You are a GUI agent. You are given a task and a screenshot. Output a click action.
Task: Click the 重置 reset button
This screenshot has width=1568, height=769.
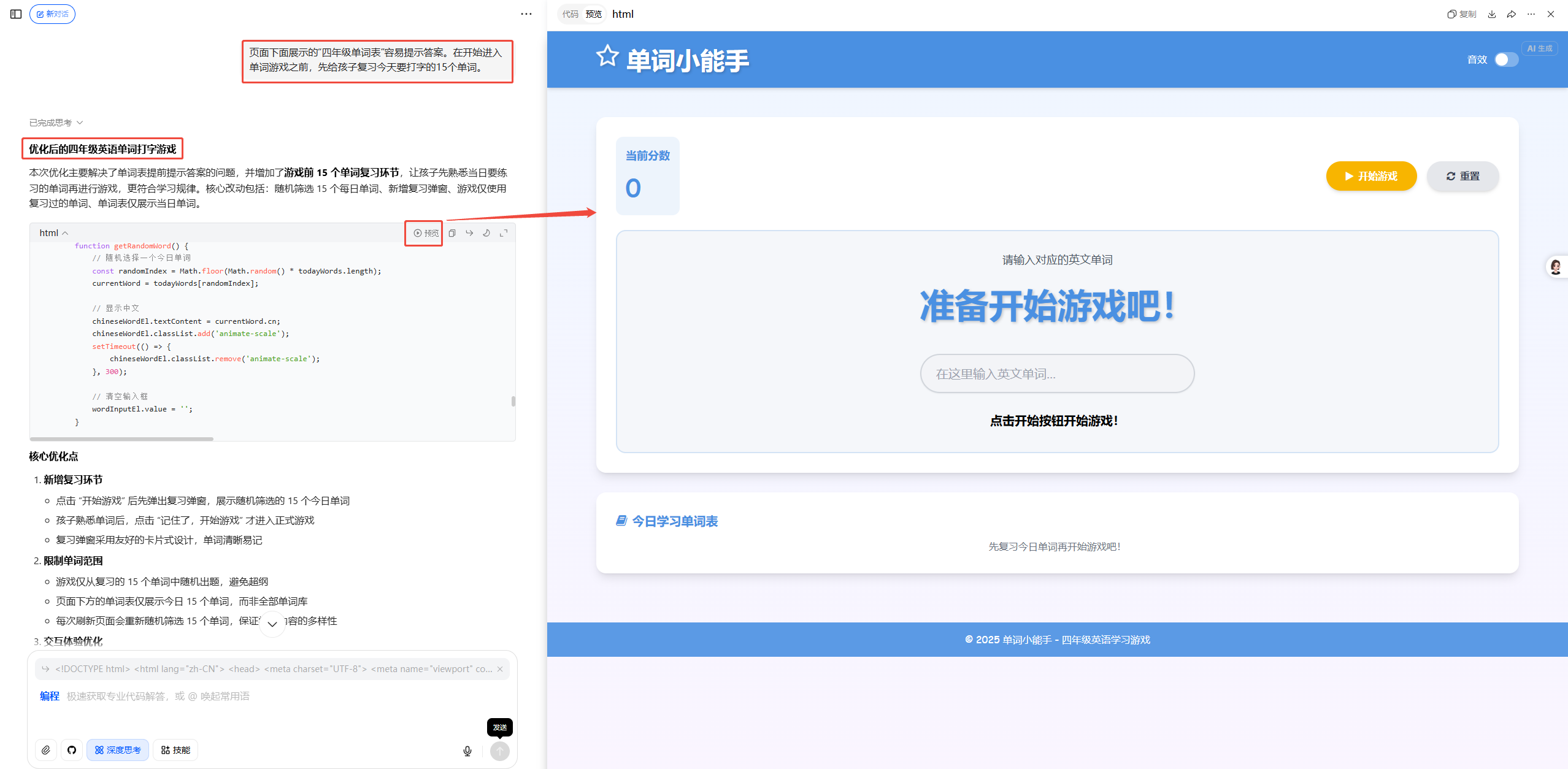click(1462, 176)
